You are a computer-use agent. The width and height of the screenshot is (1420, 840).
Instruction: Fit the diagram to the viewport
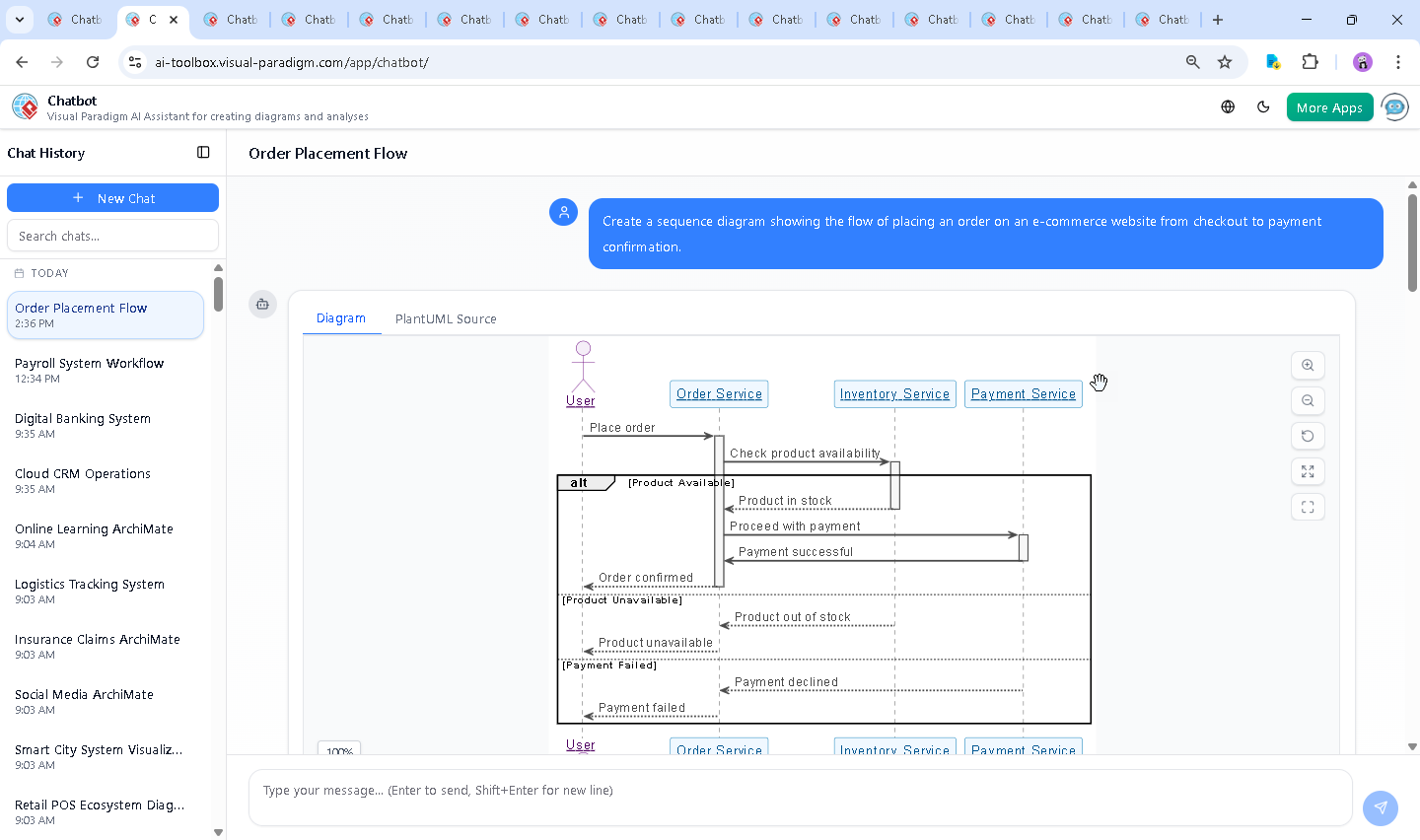pos(1308,472)
